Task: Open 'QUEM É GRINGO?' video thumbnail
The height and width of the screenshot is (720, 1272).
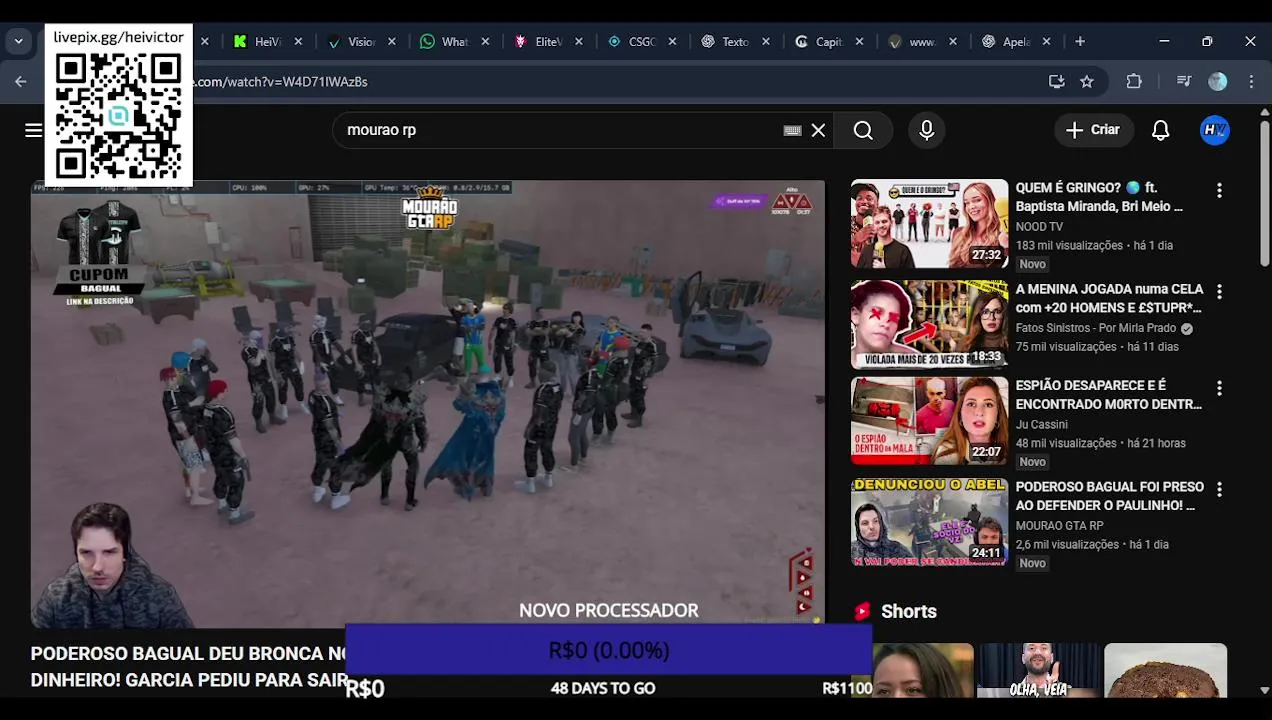Action: [x=929, y=224]
